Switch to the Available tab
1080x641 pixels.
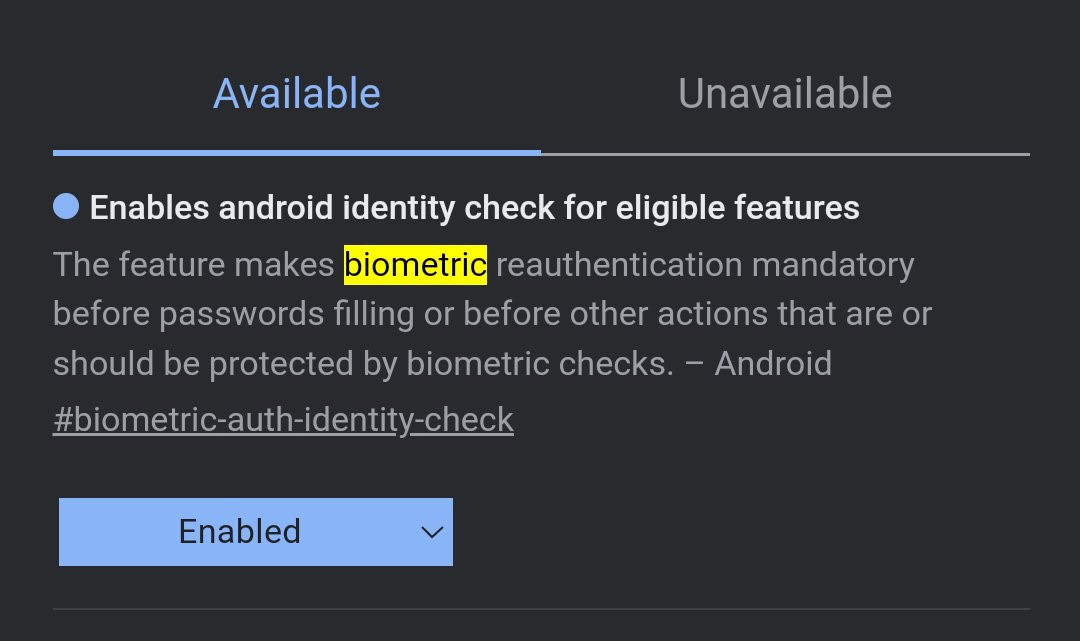[x=297, y=94]
